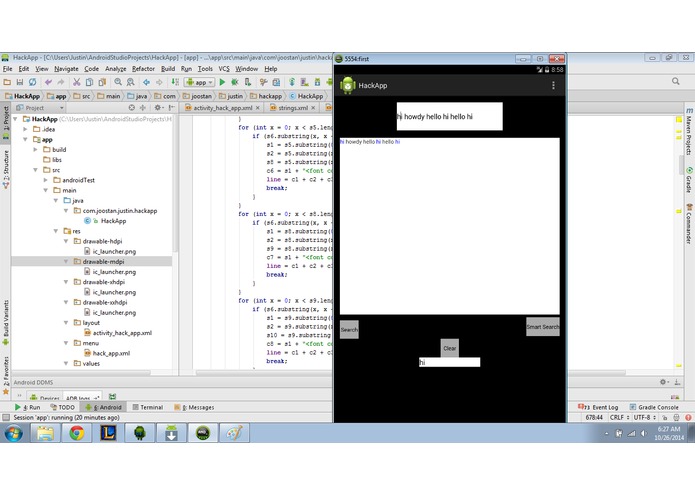This screenshot has width=695, height=494.
Task: Open the Terminal tool window tab
Action: click(x=148, y=407)
